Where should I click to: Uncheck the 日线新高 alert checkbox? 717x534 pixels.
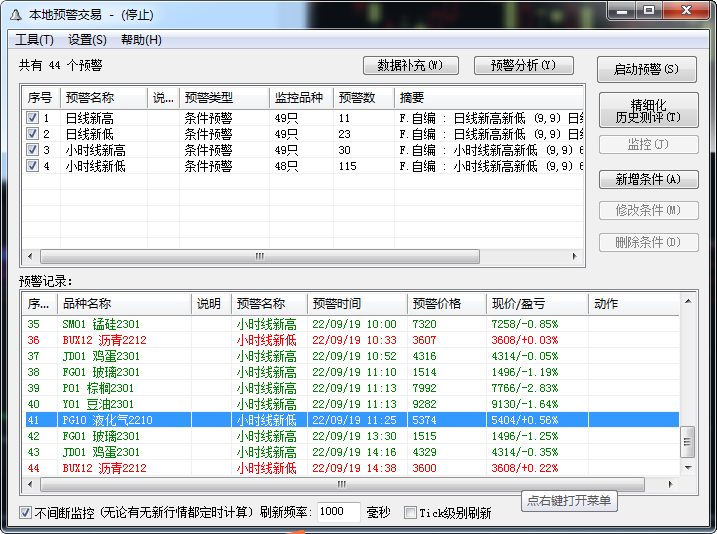(32, 117)
